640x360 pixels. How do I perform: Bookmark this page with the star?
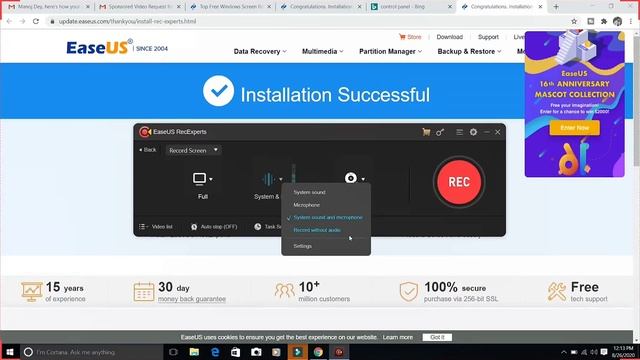[x=574, y=21]
